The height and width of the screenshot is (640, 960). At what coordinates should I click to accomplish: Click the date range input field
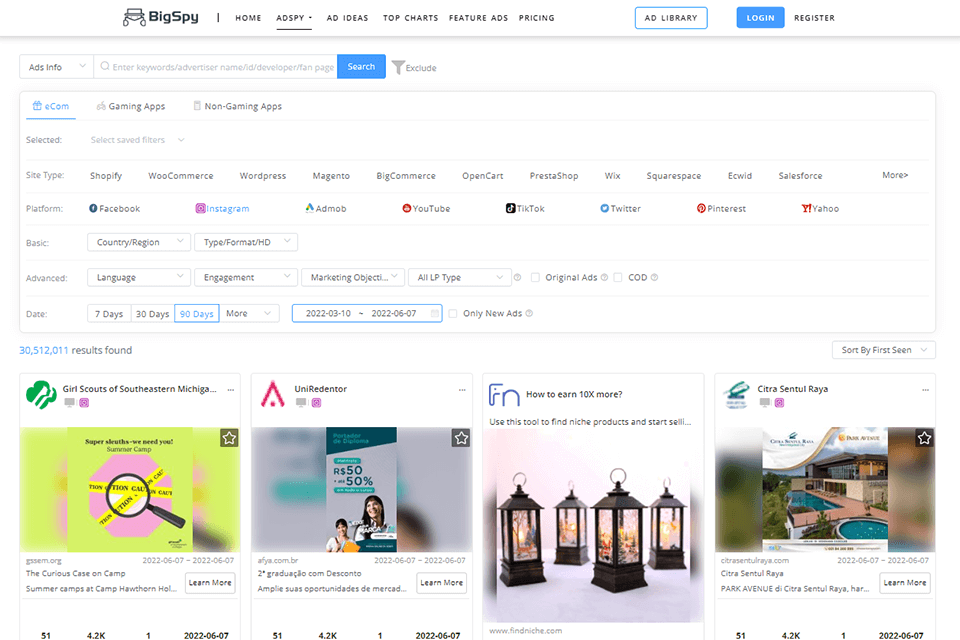367,313
